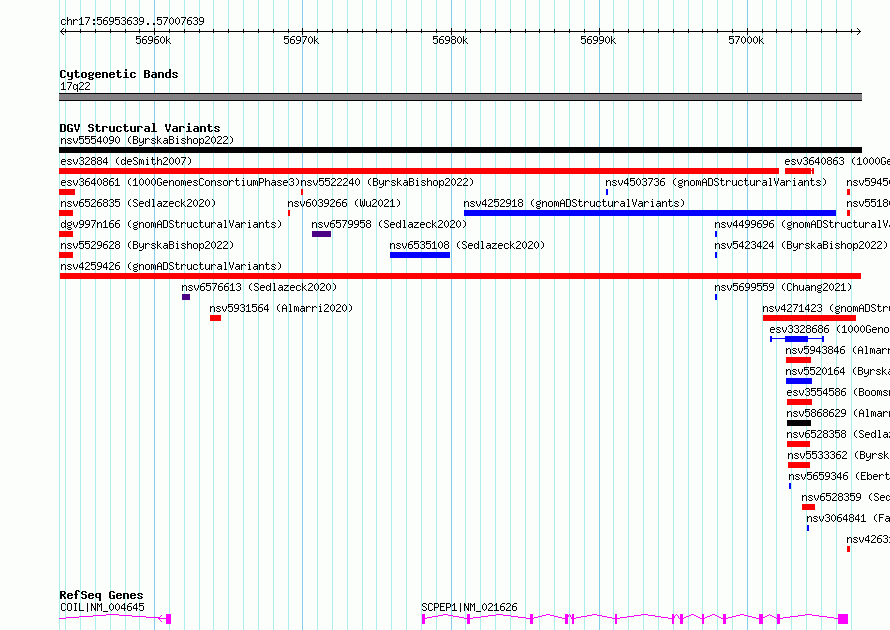The width and height of the screenshot is (890, 630).
Task: Click nsv5943846 variant label
Action: tap(837, 350)
